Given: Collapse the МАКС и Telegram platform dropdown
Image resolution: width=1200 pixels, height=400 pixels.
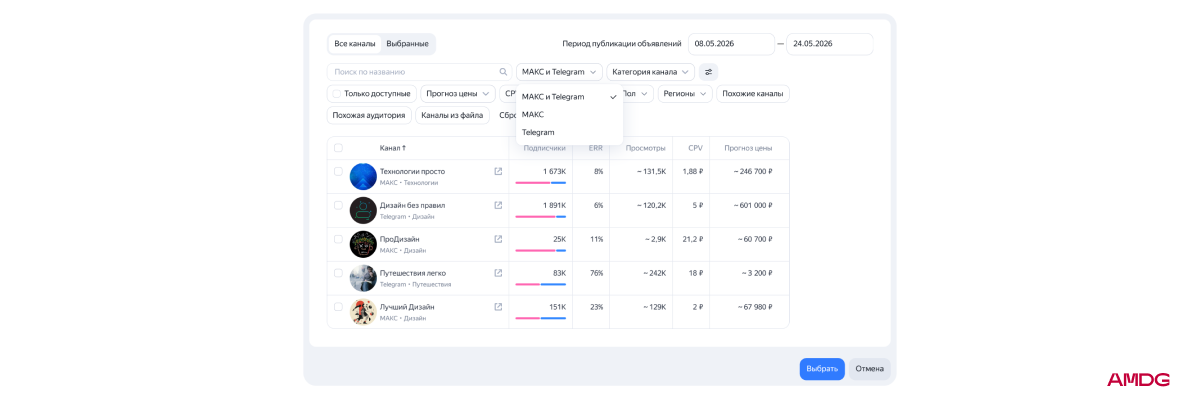Looking at the screenshot, I should 559,72.
